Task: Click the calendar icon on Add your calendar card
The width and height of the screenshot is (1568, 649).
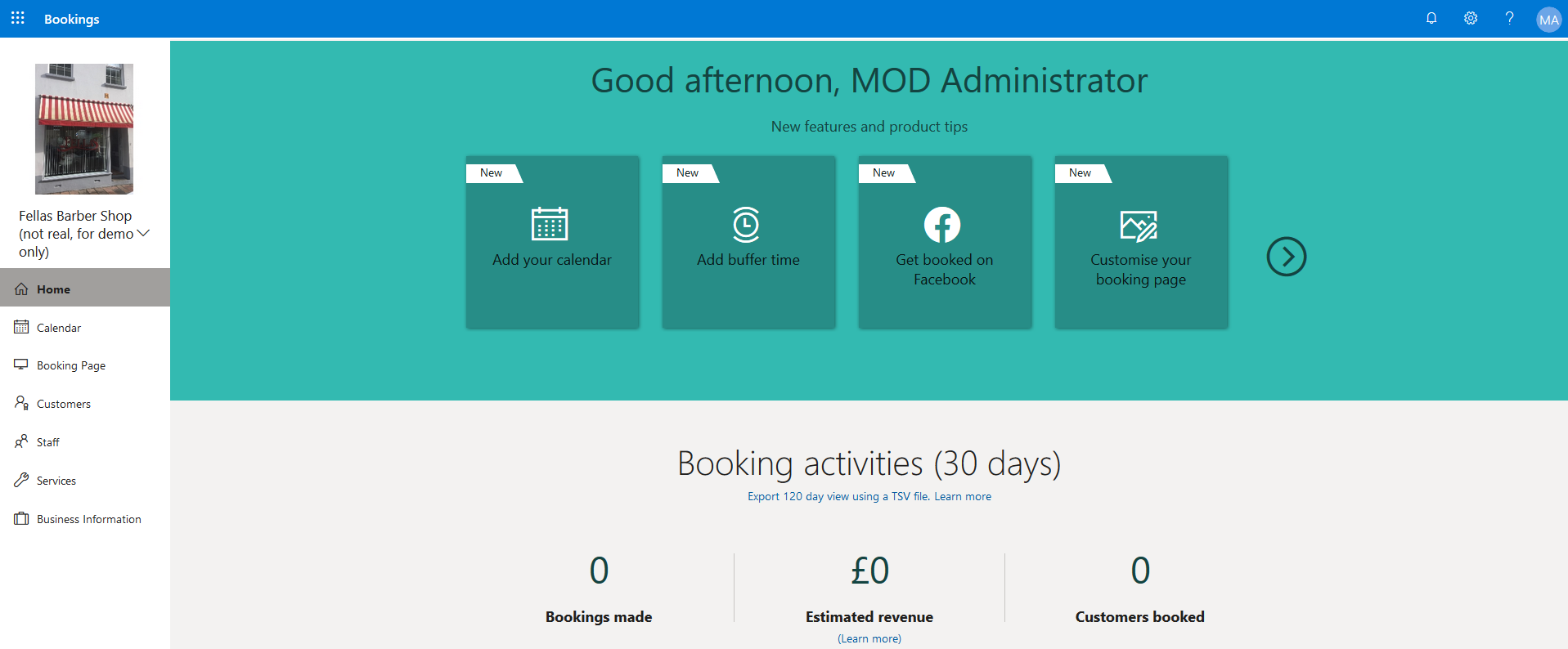Action: click(x=550, y=224)
